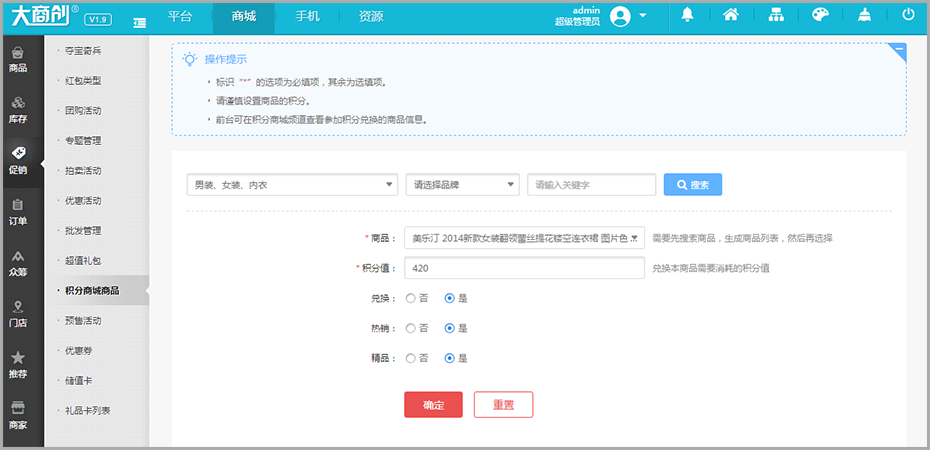Open the theme palette icon

[820, 15]
